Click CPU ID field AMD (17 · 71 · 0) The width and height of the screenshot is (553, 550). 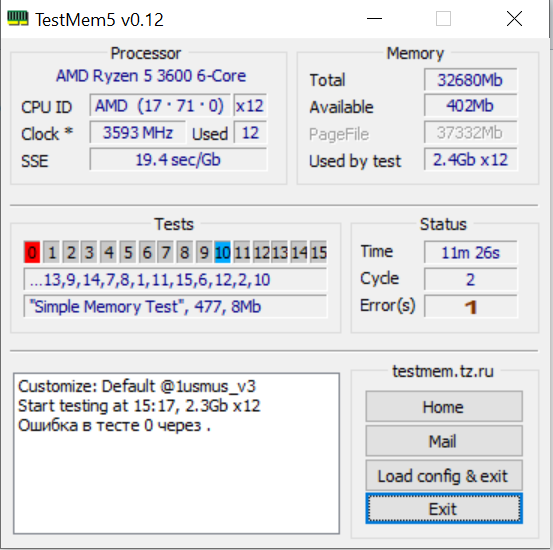coord(160,105)
